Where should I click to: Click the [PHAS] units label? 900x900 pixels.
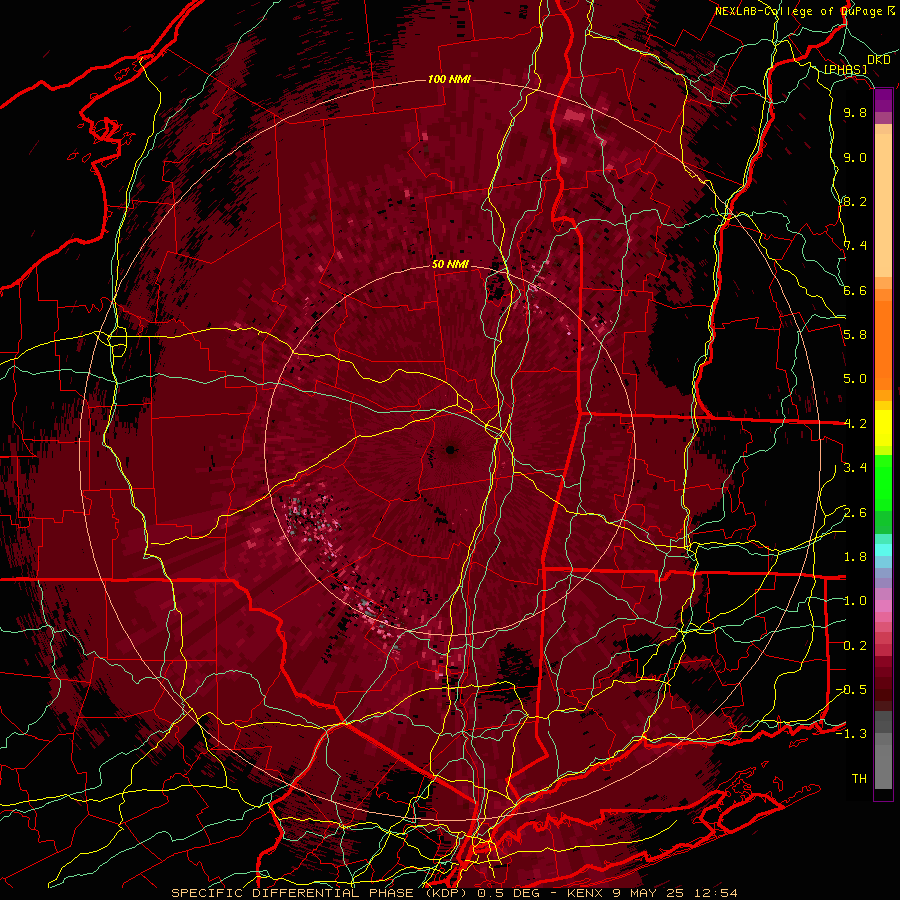845,70
